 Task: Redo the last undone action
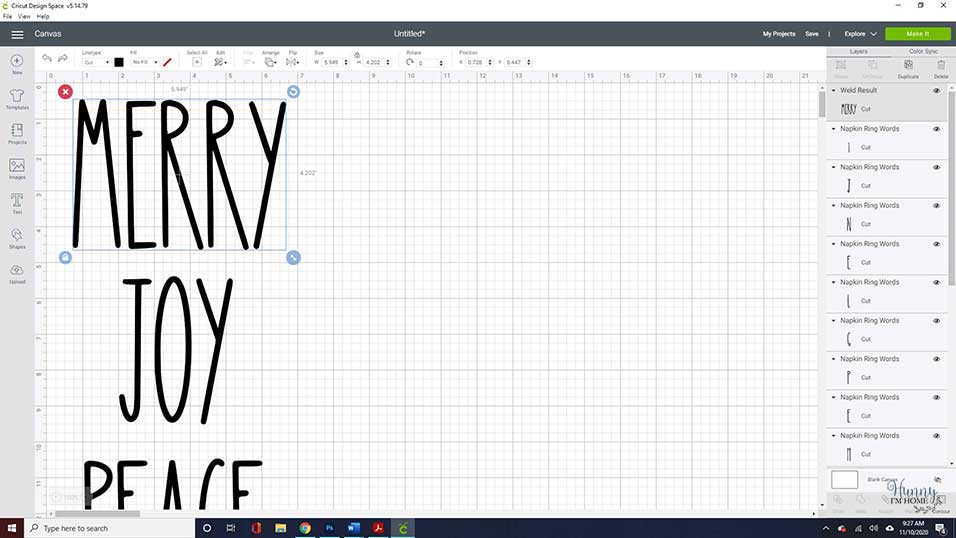63,59
